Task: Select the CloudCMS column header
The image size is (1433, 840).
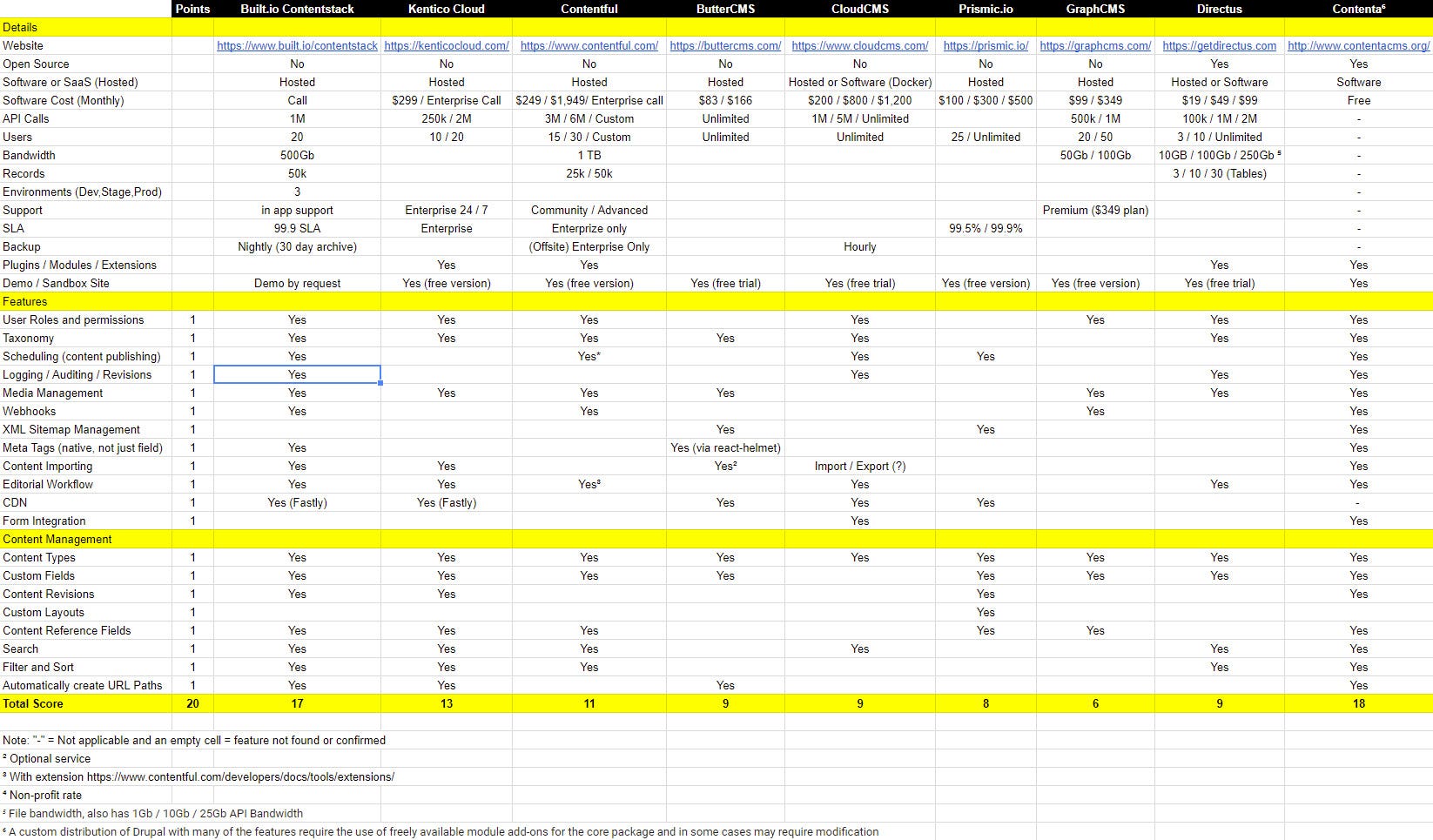Action: coord(860,9)
